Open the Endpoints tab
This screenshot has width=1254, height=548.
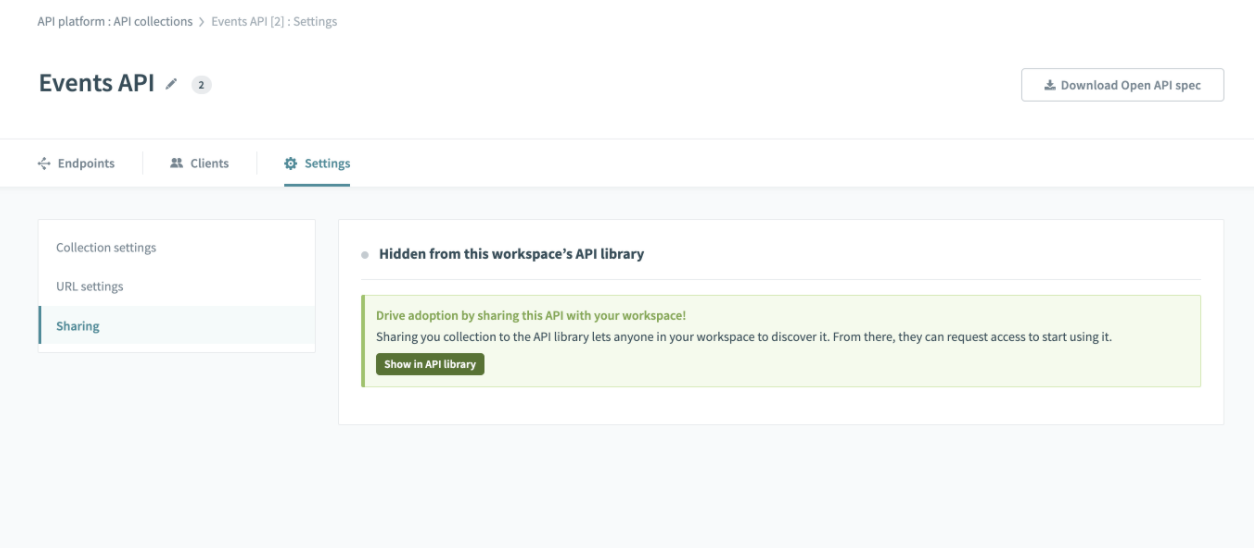coord(76,163)
